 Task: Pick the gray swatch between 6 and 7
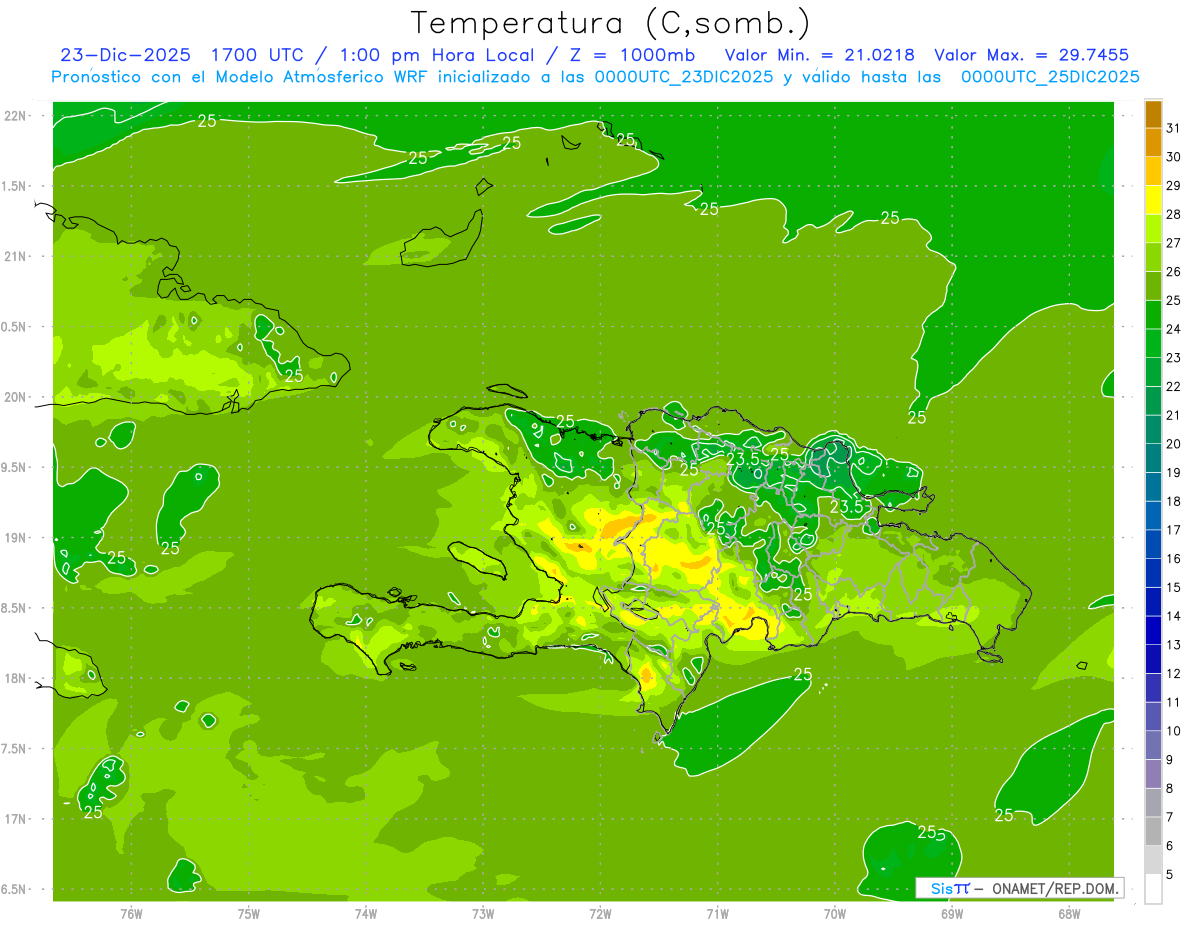click(1154, 831)
